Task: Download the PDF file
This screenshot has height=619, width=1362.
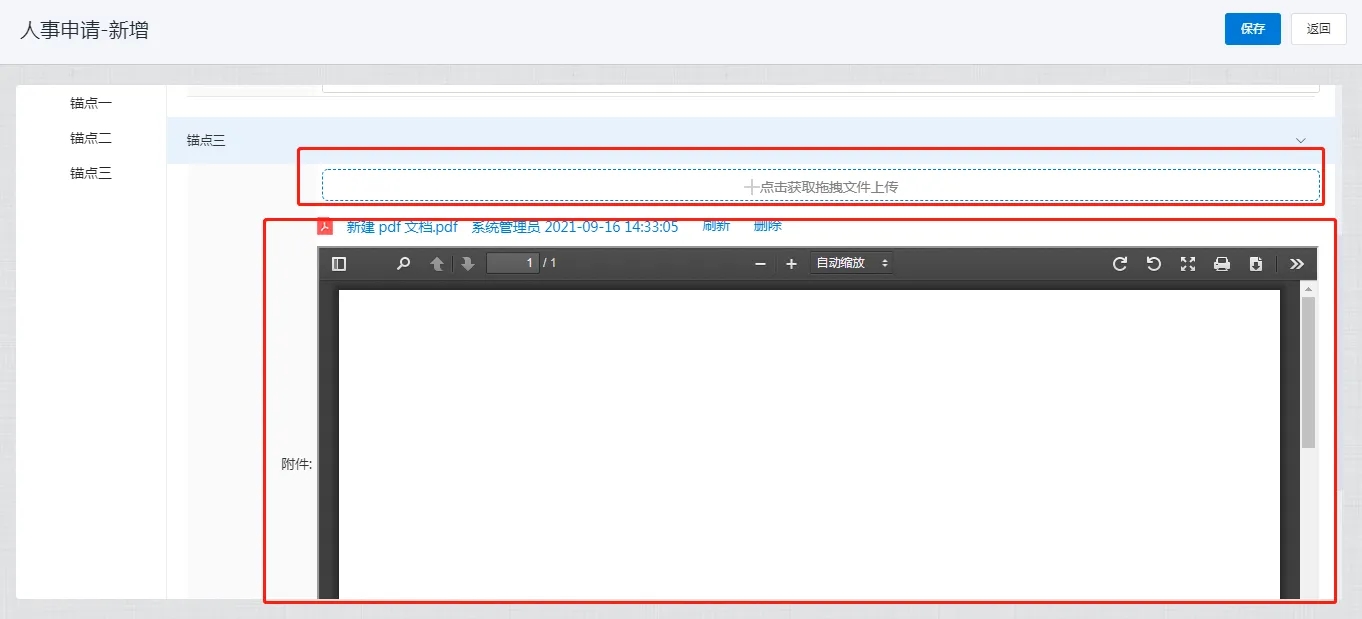Action: (x=1256, y=264)
